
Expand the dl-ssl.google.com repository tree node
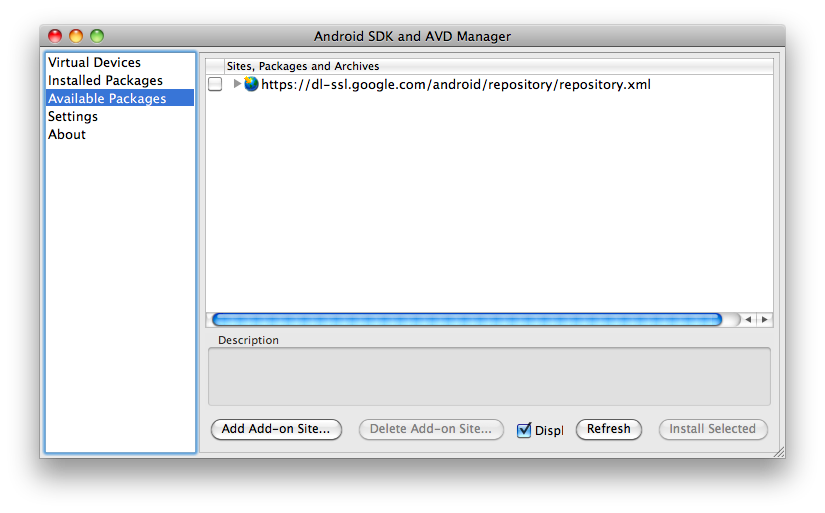coord(237,85)
